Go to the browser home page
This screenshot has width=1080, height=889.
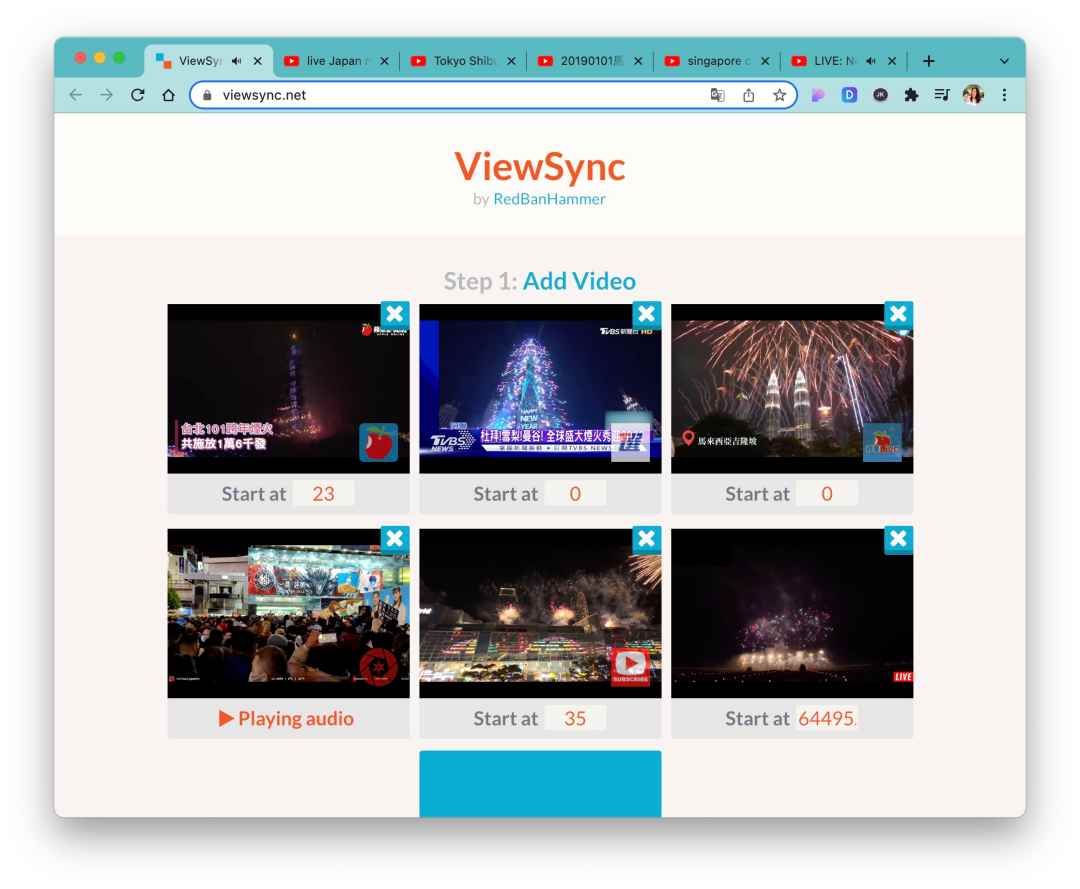[x=168, y=95]
